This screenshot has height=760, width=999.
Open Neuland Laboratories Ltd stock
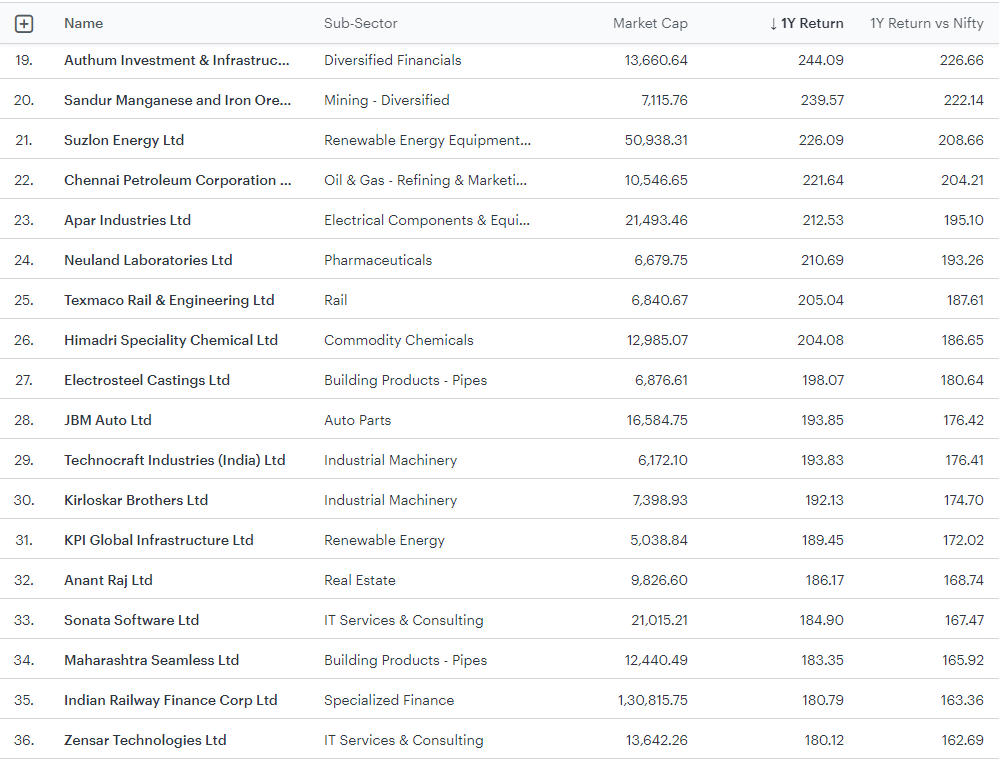[148, 261]
